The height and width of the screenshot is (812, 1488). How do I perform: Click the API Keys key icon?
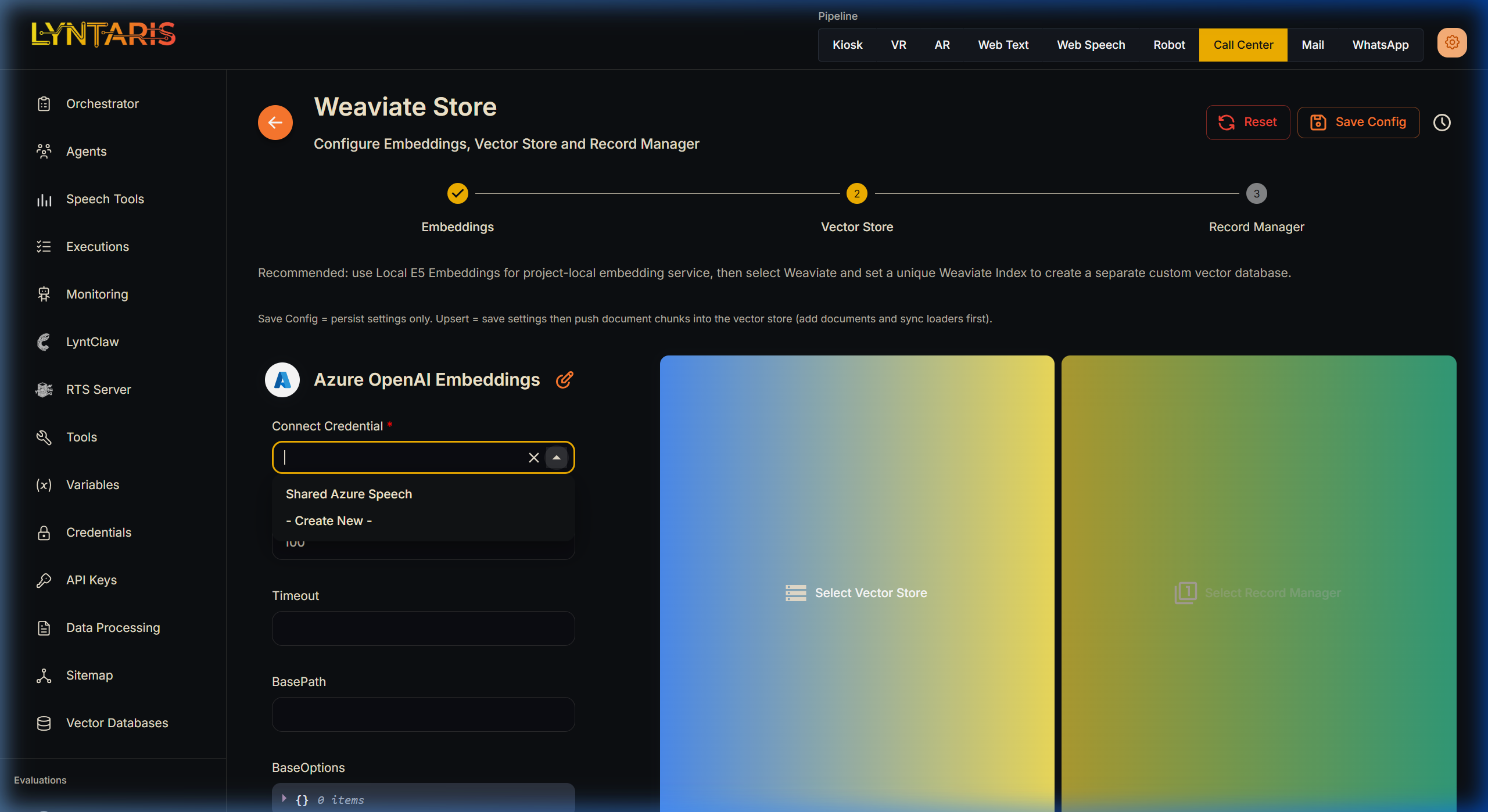[44, 580]
